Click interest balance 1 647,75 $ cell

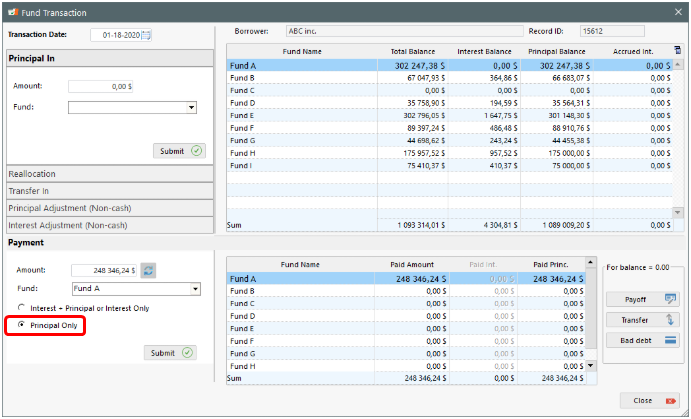coord(484,115)
